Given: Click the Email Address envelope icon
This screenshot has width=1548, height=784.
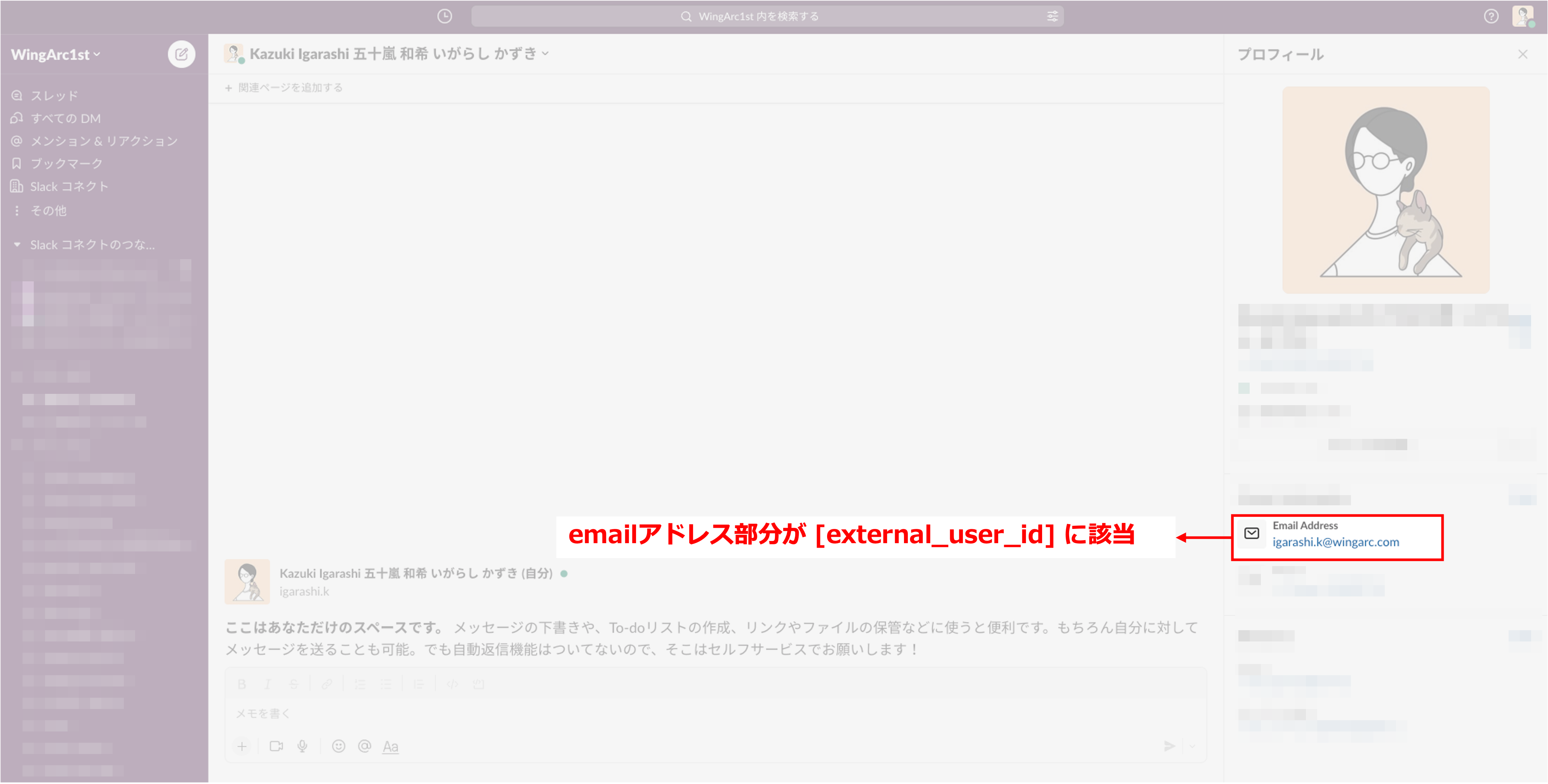Looking at the screenshot, I should coord(1252,533).
